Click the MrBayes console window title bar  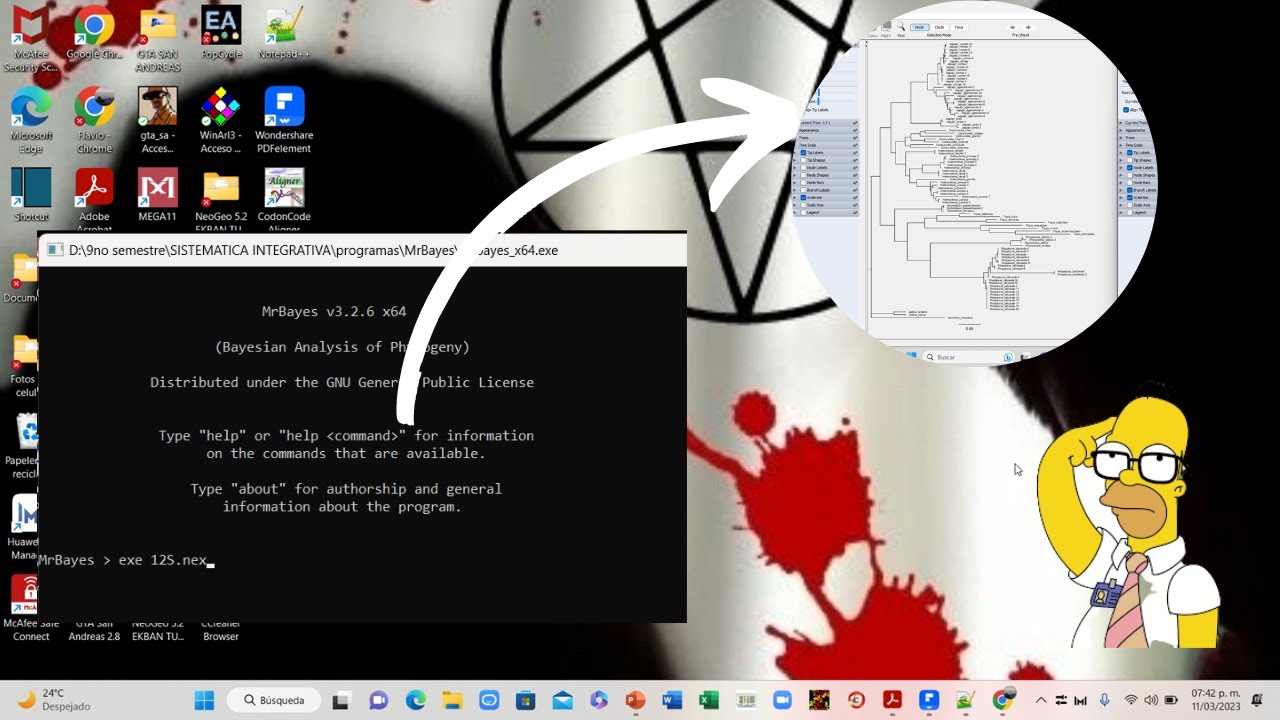click(362, 250)
